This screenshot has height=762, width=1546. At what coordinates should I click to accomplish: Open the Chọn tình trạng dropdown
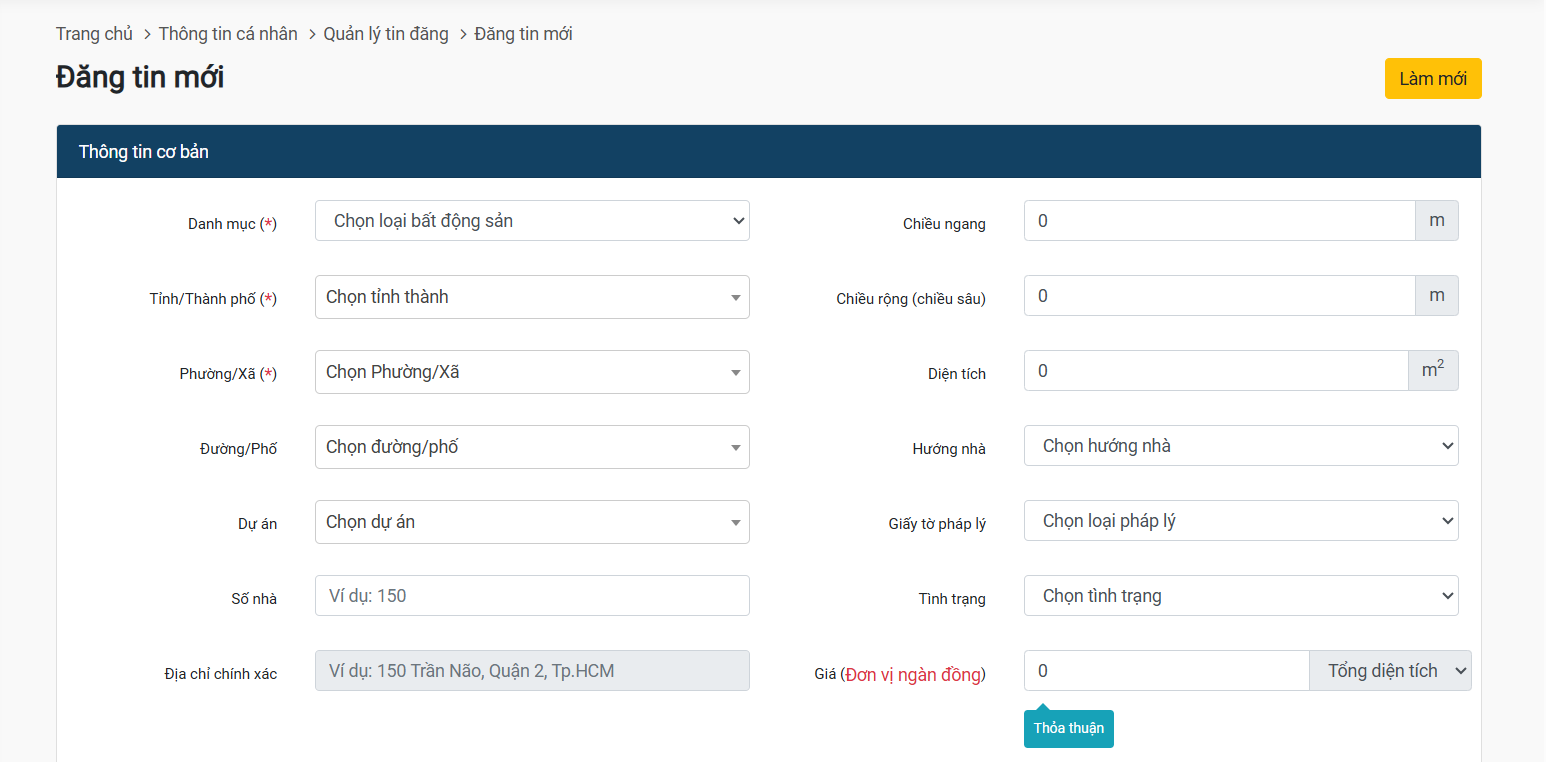coord(1240,596)
